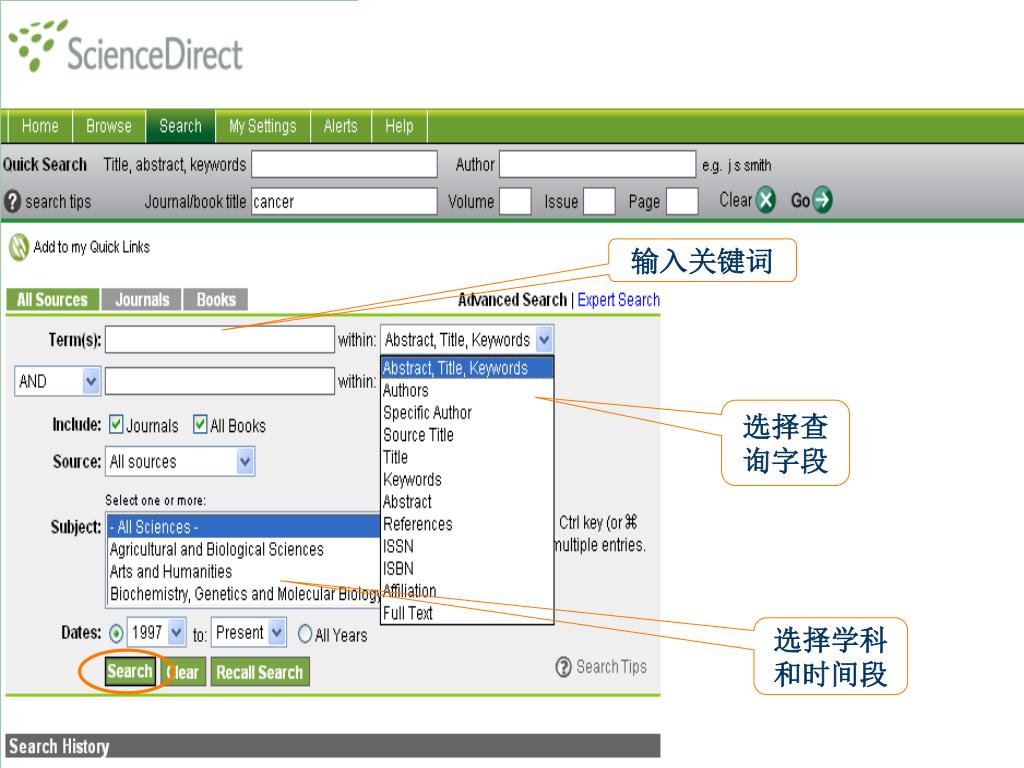Switch to the Journals tab
This screenshot has height=768, width=1024.
click(142, 300)
